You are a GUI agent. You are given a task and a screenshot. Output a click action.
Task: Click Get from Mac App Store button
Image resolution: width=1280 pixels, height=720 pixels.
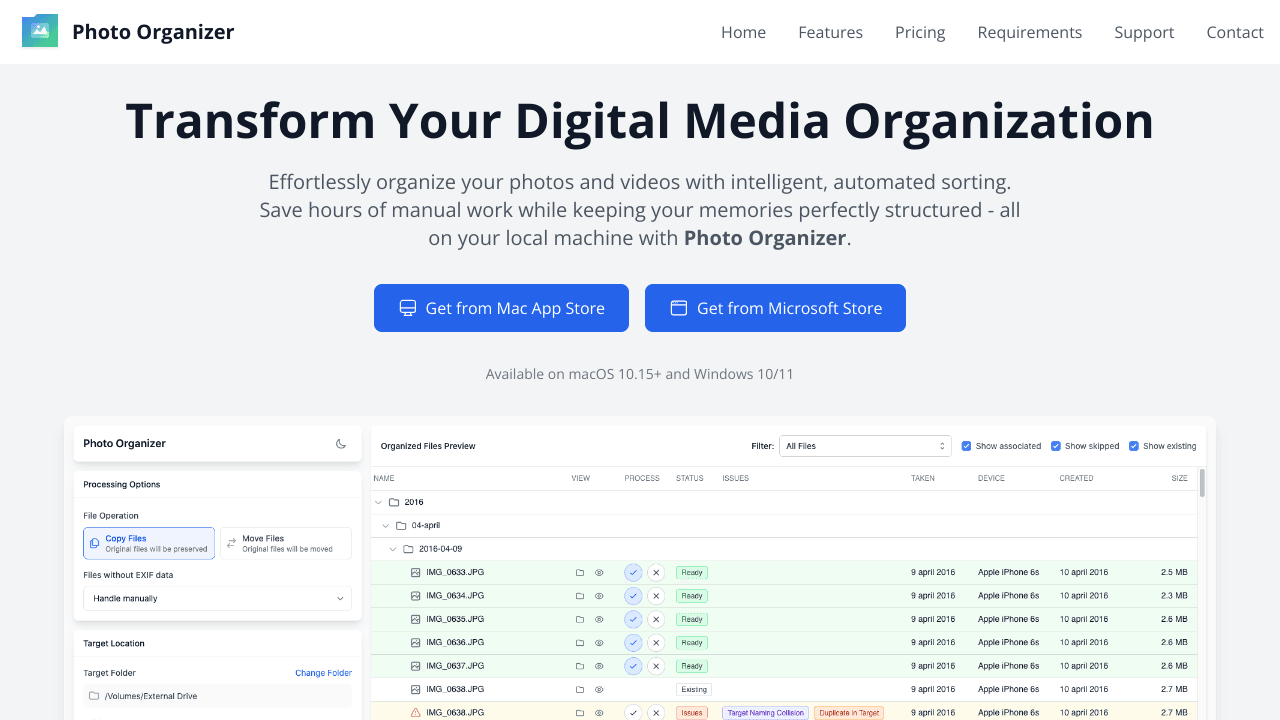point(501,308)
